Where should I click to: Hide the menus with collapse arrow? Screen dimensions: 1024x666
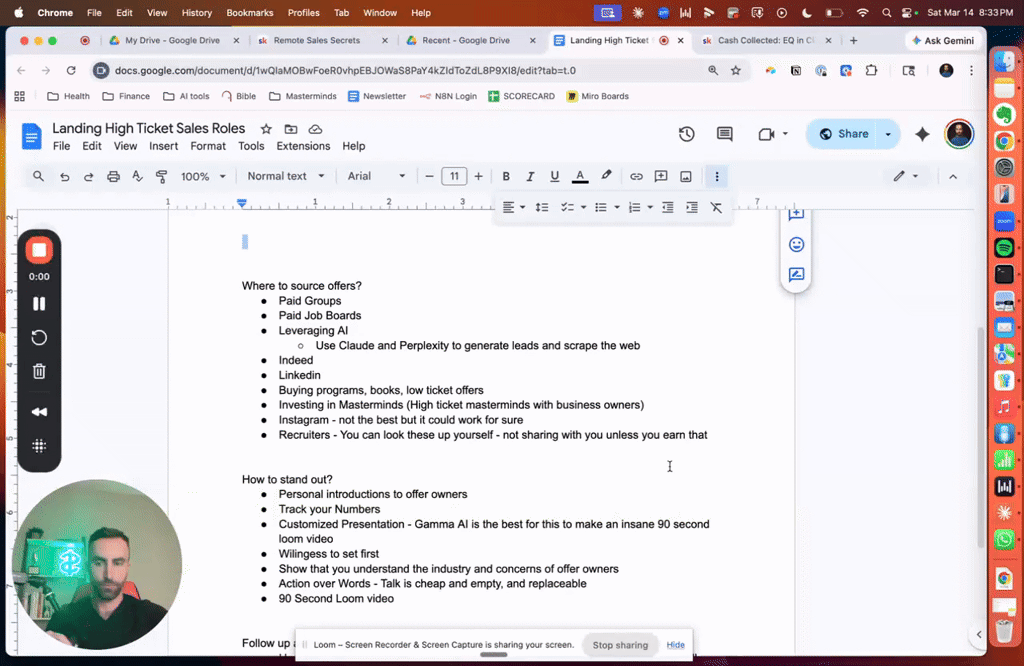953,176
